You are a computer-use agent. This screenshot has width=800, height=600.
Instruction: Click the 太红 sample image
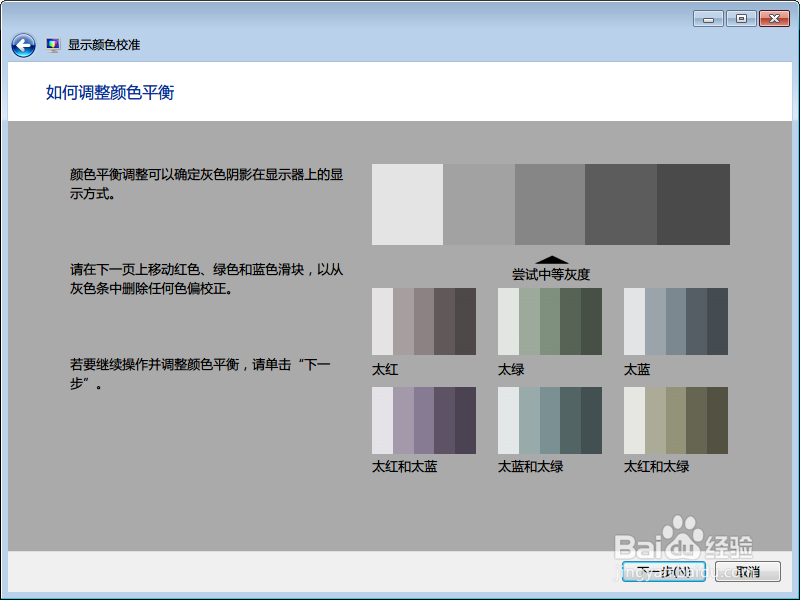[x=423, y=320]
